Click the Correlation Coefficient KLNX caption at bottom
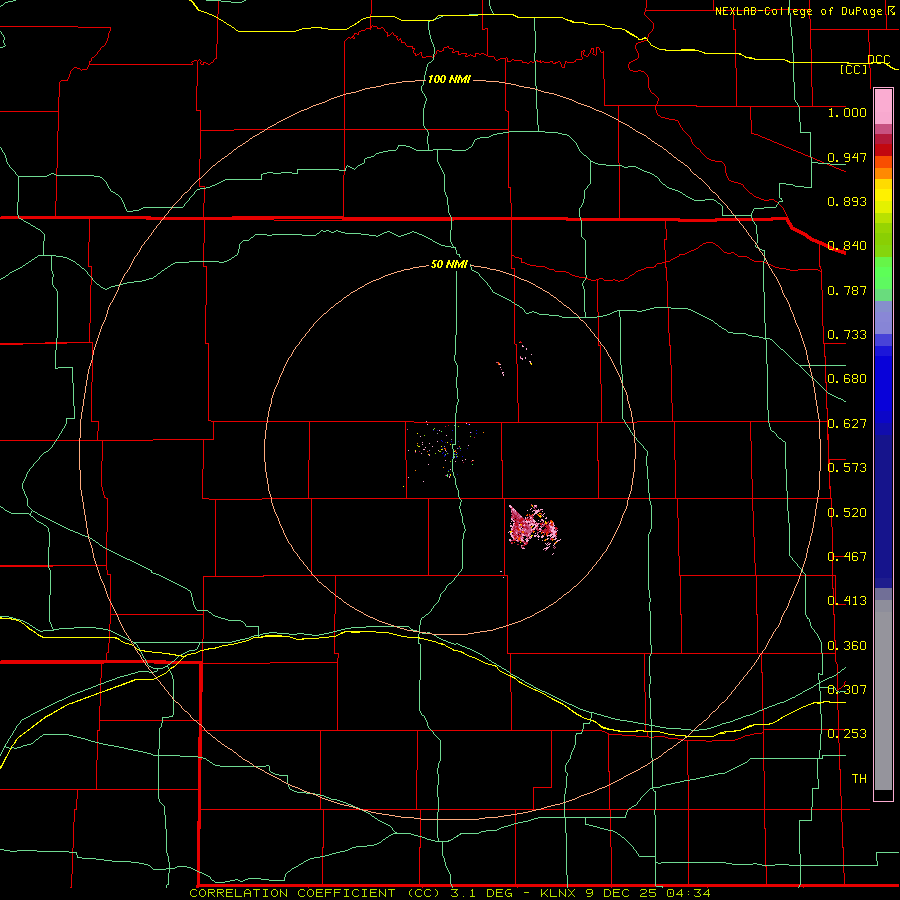The width and height of the screenshot is (900, 900). pos(450,893)
